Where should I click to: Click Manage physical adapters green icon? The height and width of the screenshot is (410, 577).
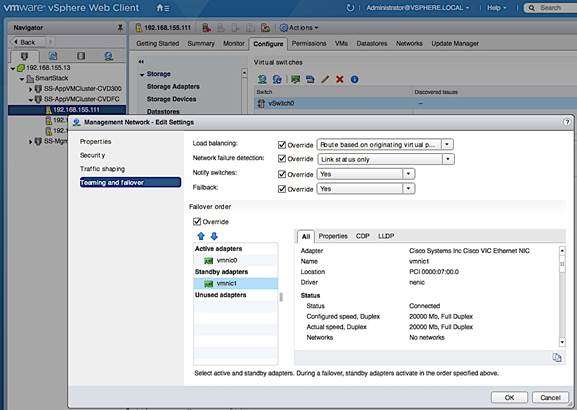point(295,79)
